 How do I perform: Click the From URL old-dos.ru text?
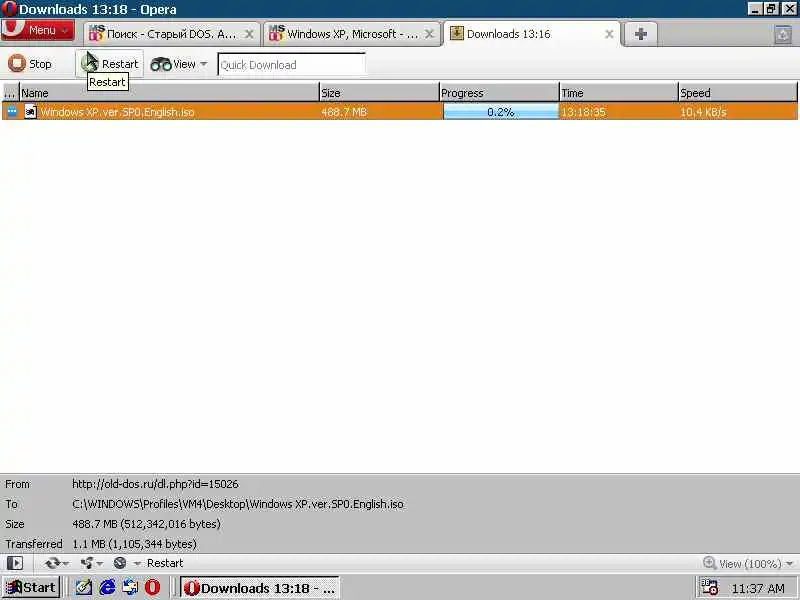click(155, 484)
